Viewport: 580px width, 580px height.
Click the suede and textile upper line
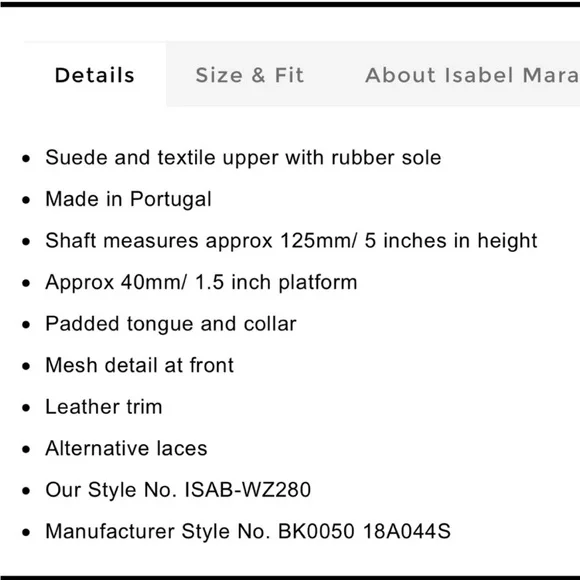coord(243,158)
